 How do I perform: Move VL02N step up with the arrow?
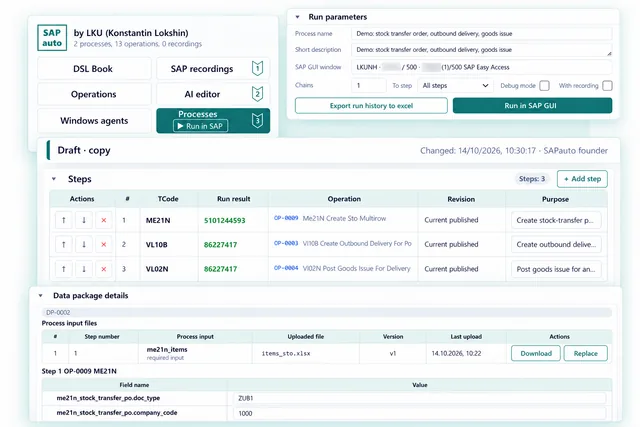[x=64, y=269]
